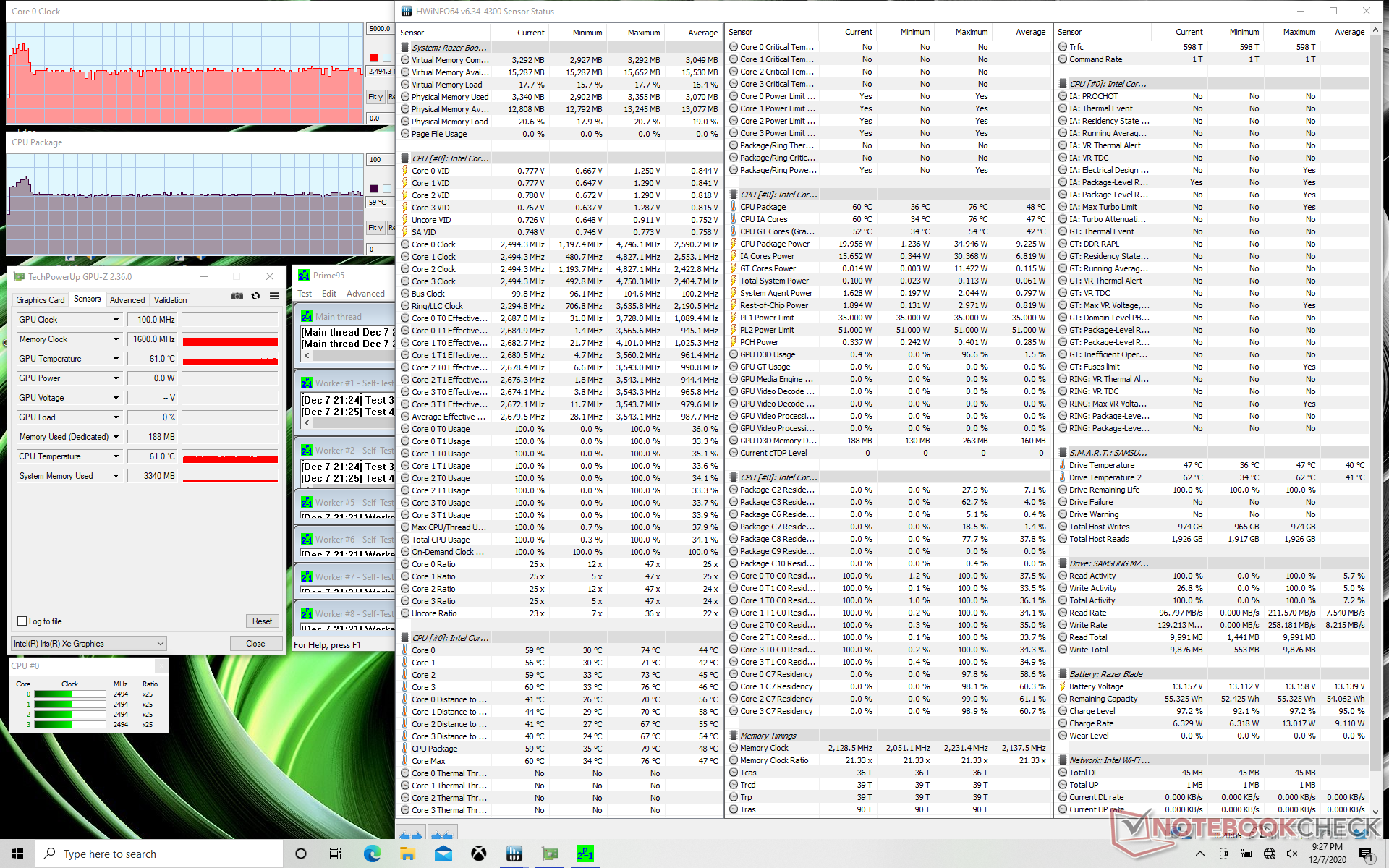This screenshot has height=868, width=1389.
Task: Select the Drive Temperature 2 sensor row
Action: tap(1212, 477)
